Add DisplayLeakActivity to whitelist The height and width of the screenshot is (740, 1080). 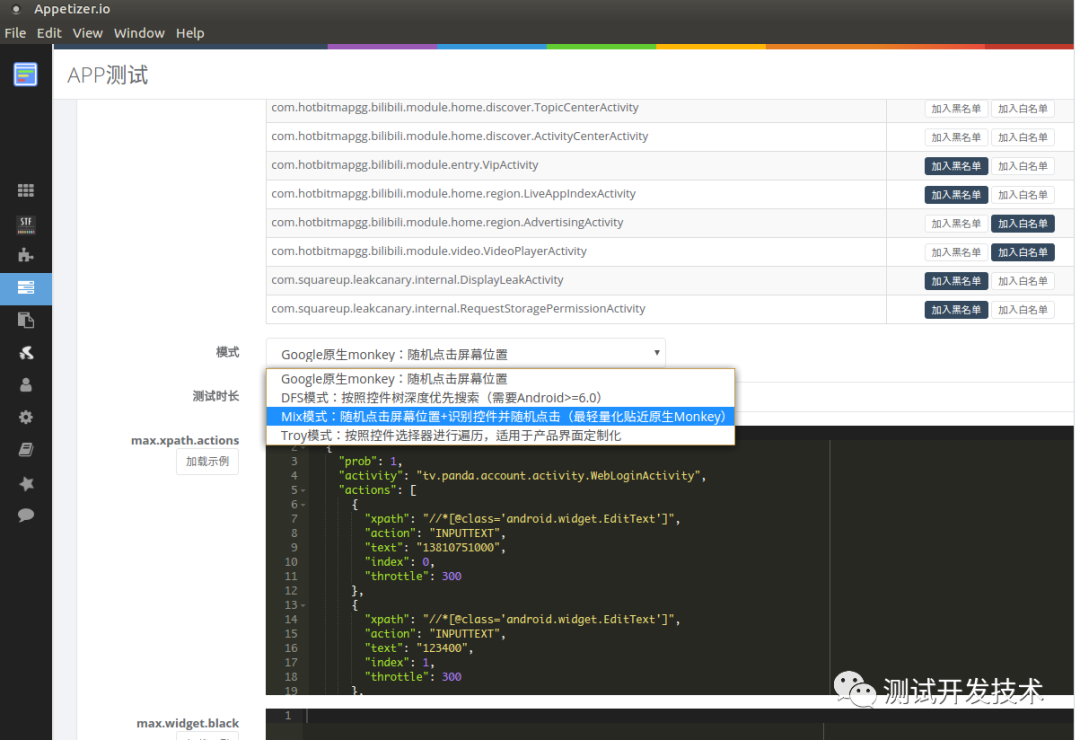[1023, 281]
